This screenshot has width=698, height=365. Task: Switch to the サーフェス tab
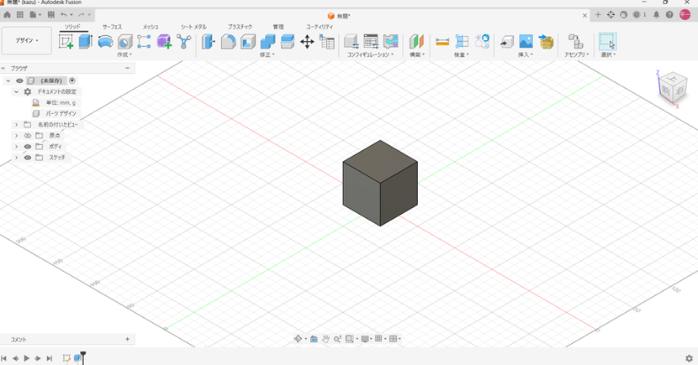[x=112, y=27]
